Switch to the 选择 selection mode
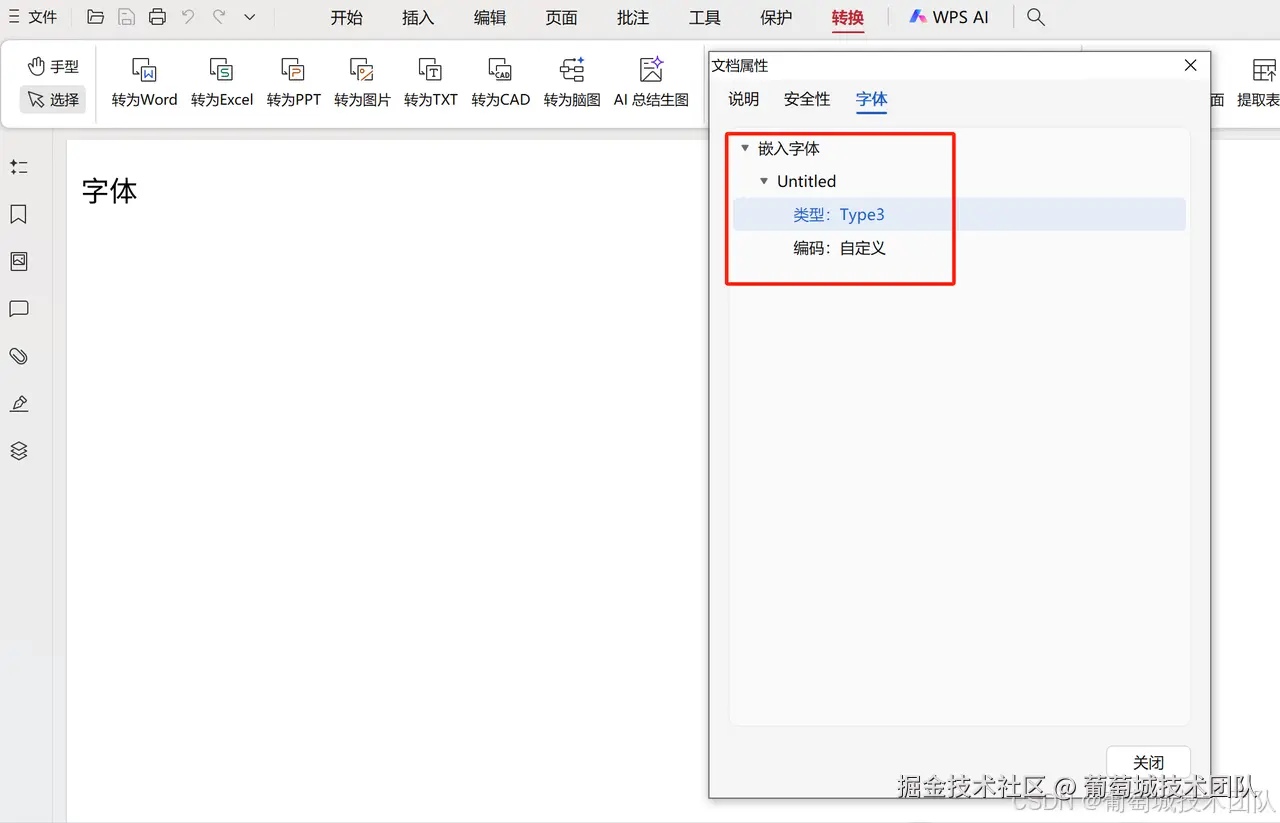 (52, 100)
